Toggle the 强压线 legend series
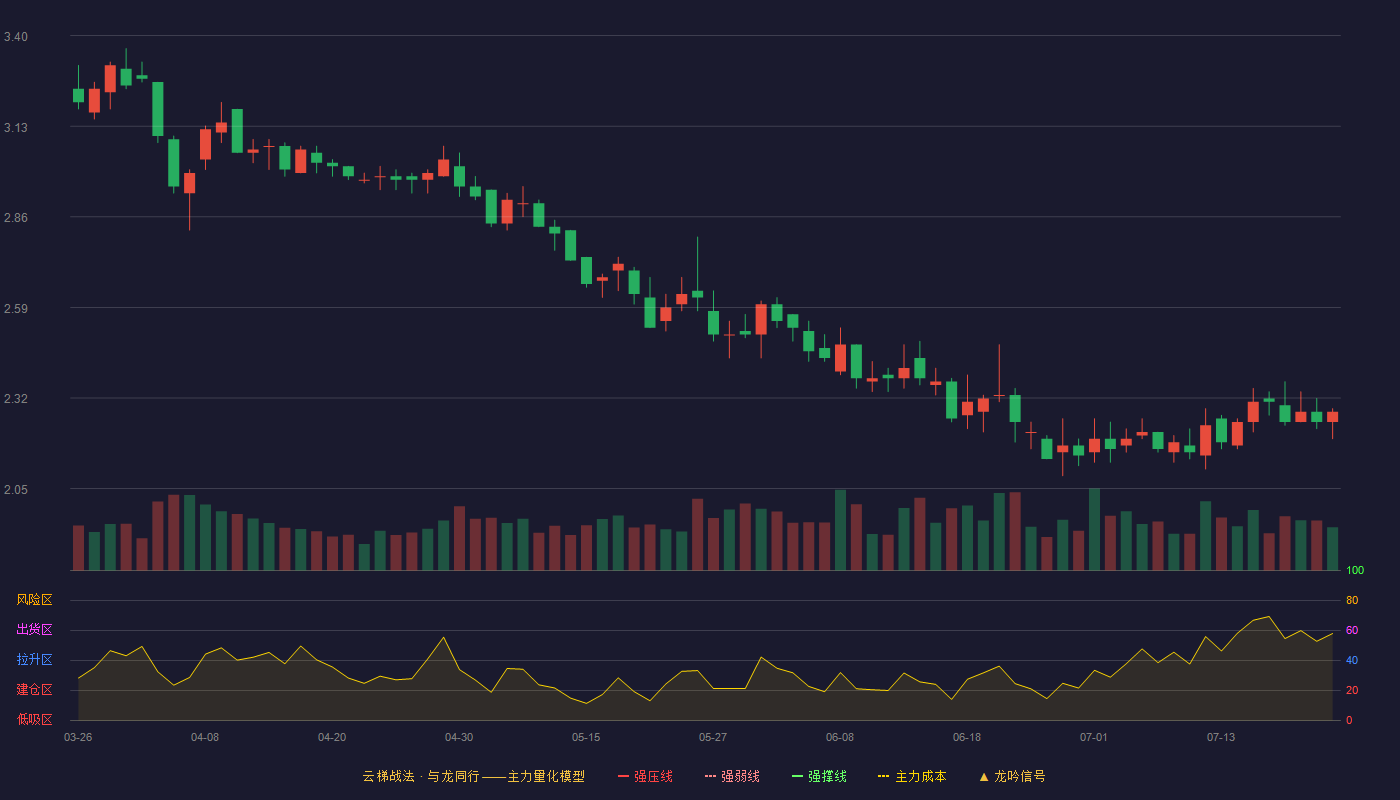The width and height of the screenshot is (1400, 800). tap(645, 776)
